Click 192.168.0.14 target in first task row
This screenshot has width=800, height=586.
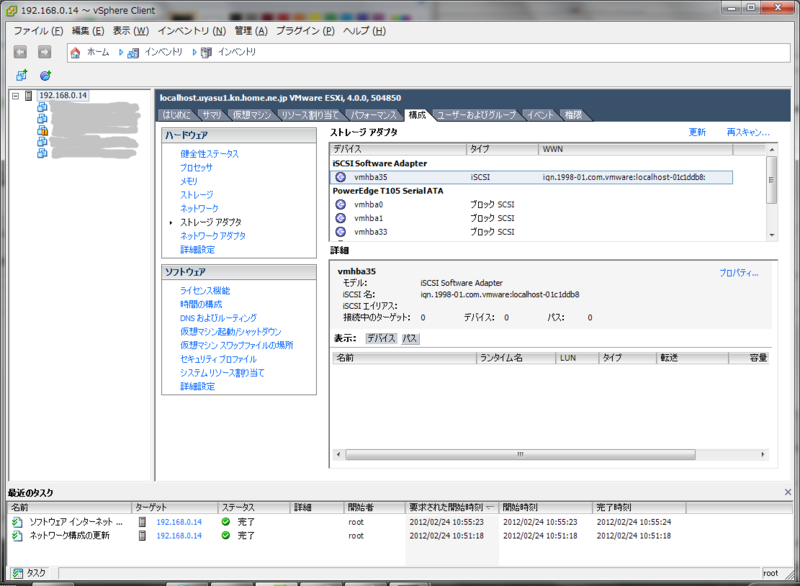click(179, 522)
